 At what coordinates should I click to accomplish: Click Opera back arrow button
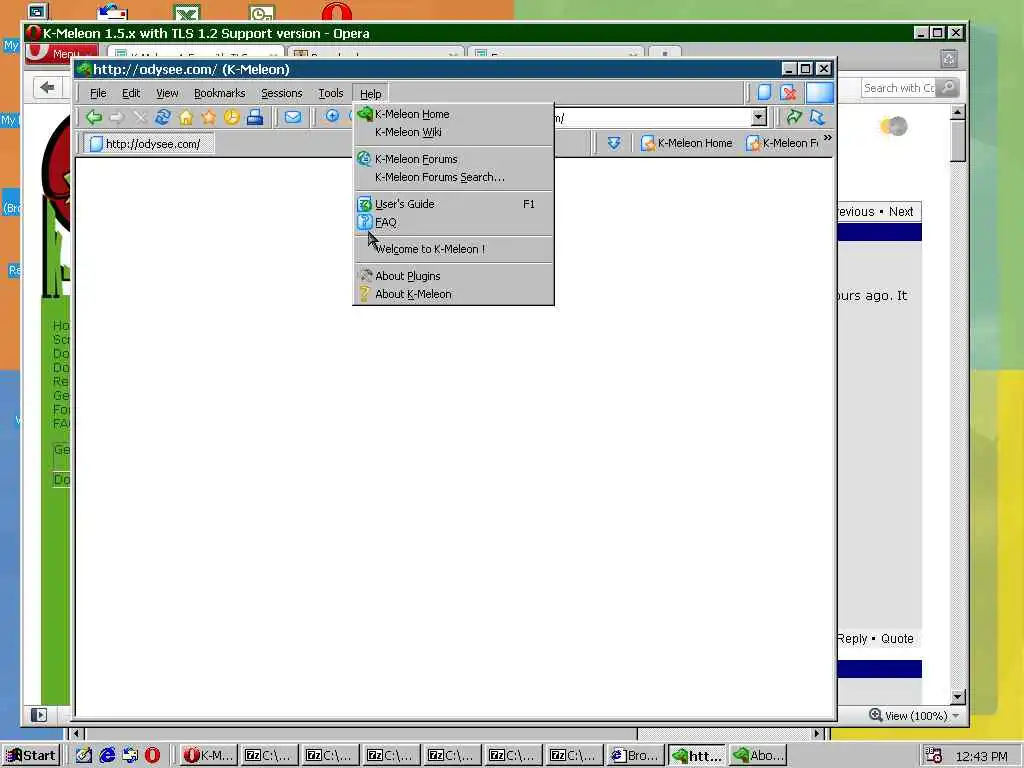pos(47,88)
